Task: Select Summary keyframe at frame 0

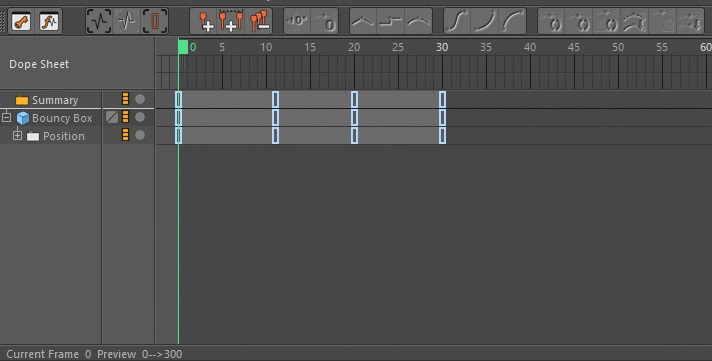Action: click(178, 99)
